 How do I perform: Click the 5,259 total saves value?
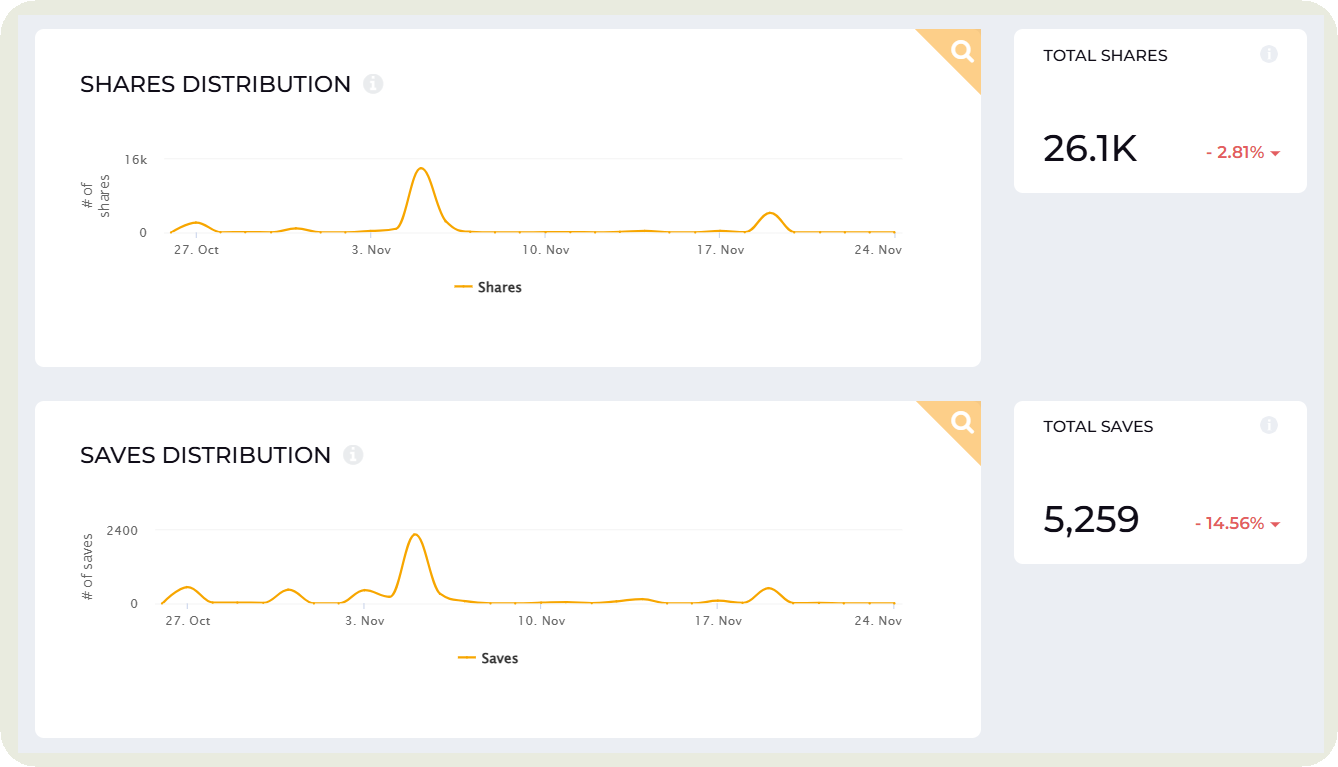(x=1090, y=519)
